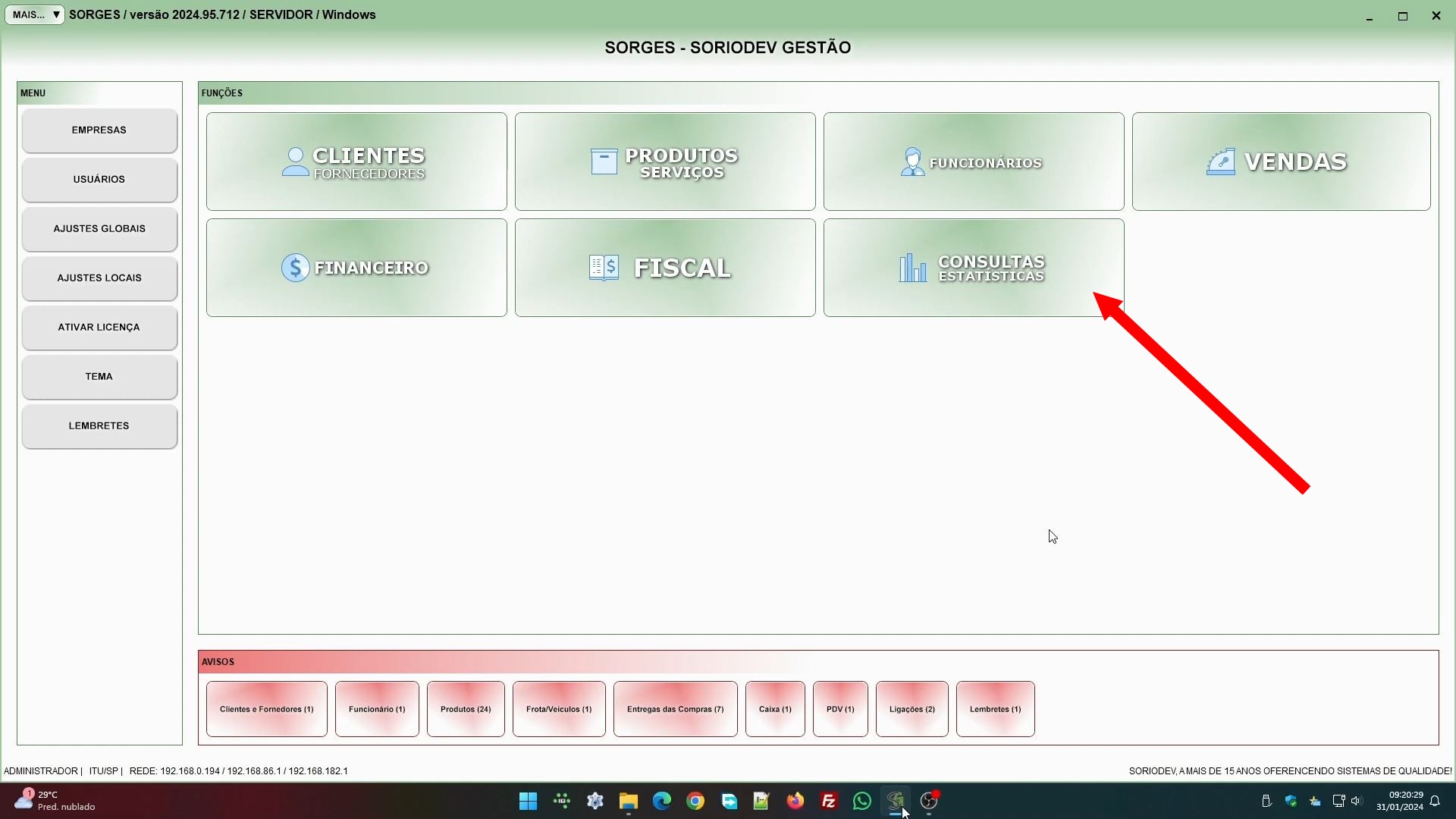Open the Ligações (2) alert
The width and height of the screenshot is (1456, 819).
pos(912,709)
